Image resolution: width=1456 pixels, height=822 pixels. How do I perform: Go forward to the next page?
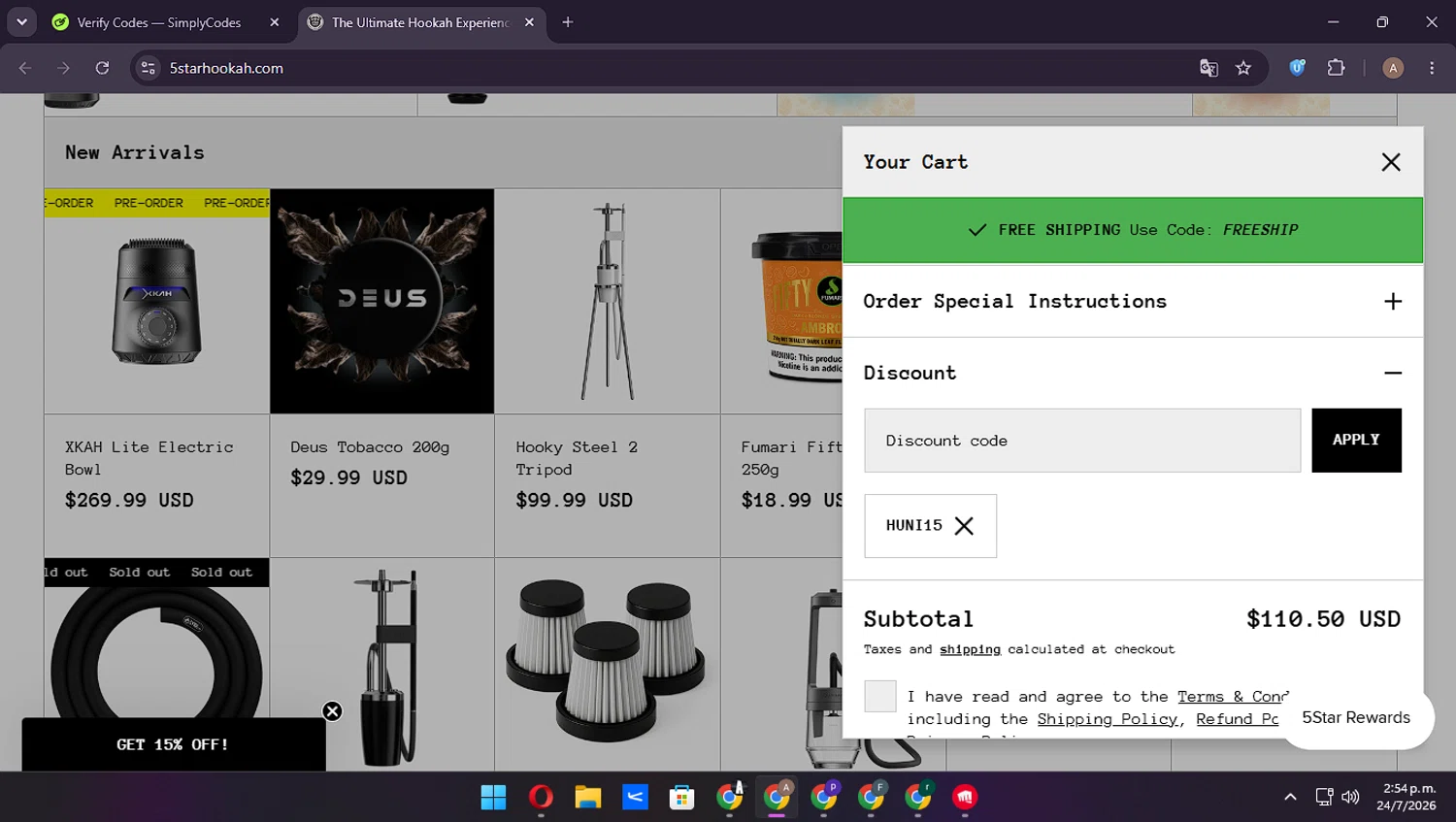(63, 68)
